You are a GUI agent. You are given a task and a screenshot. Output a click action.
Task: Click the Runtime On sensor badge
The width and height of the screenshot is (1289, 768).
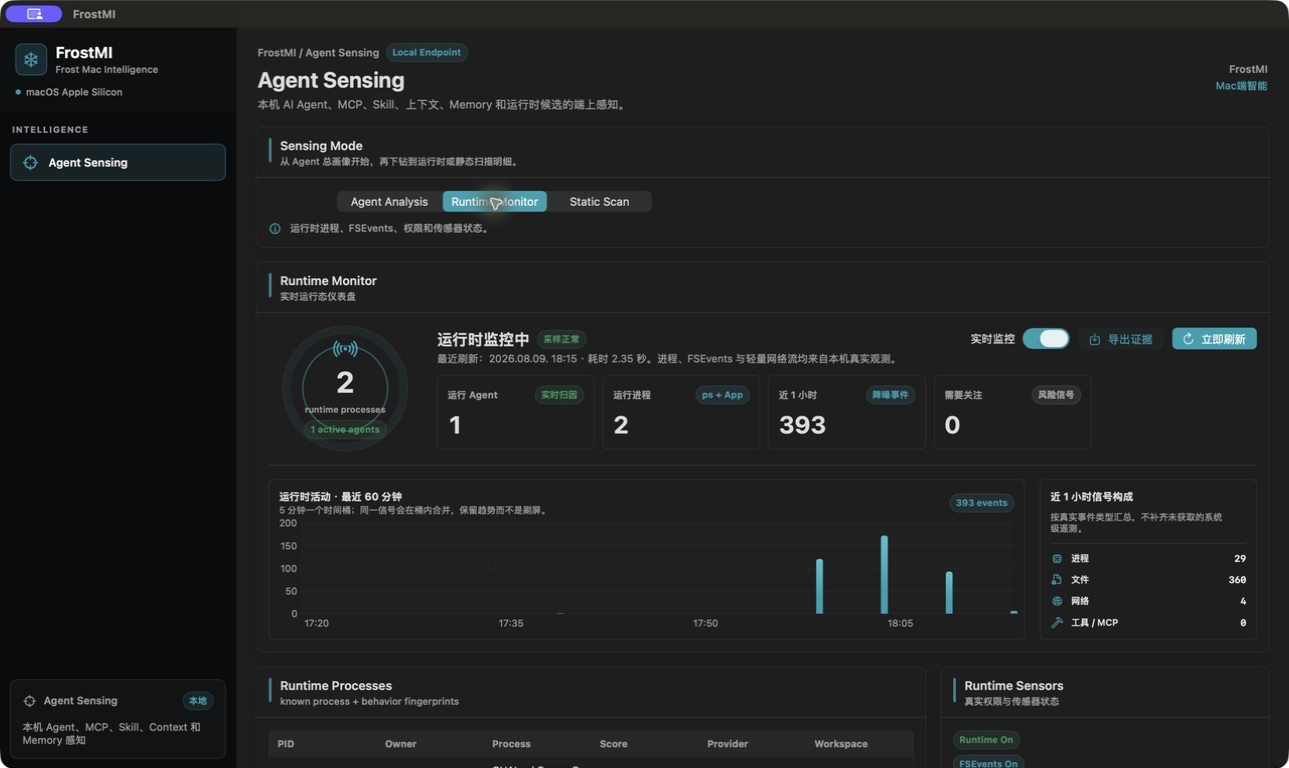[986, 740]
